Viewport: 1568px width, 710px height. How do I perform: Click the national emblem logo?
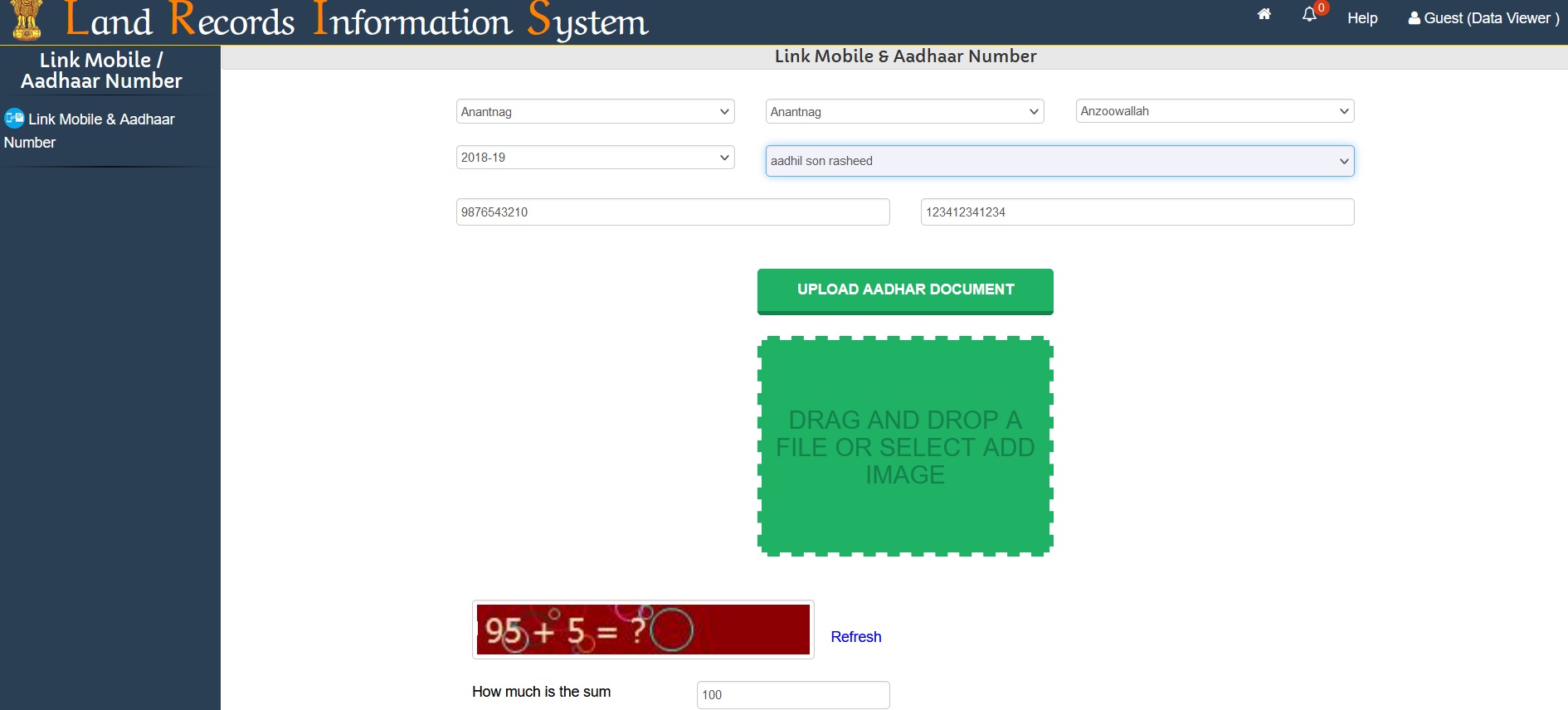click(27, 20)
